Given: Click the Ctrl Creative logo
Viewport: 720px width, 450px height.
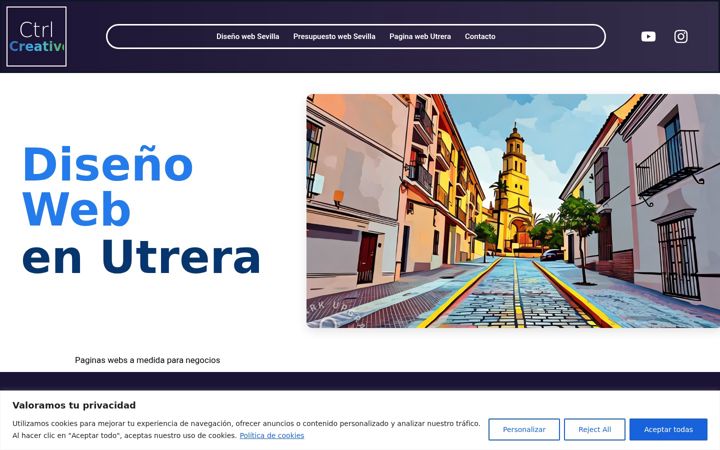Looking at the screenshot, I should (36, 36).
